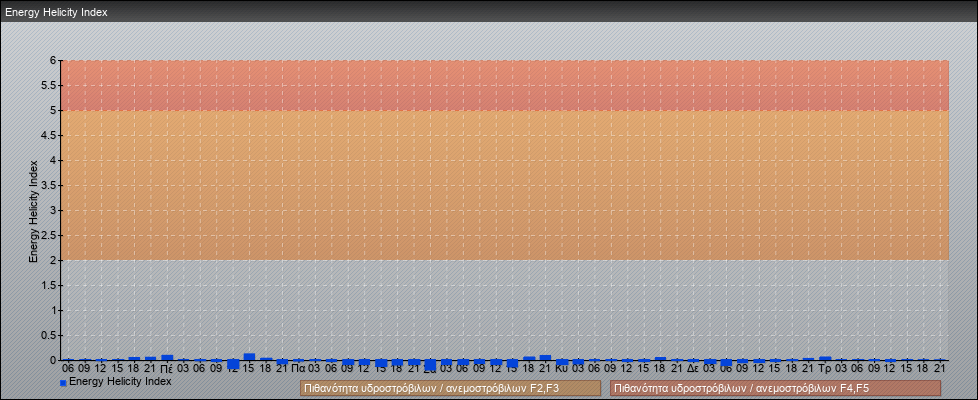Click the rotated Energy Helicity Index axis title
This screenshot has width=978, height=400.
(34, 211)
